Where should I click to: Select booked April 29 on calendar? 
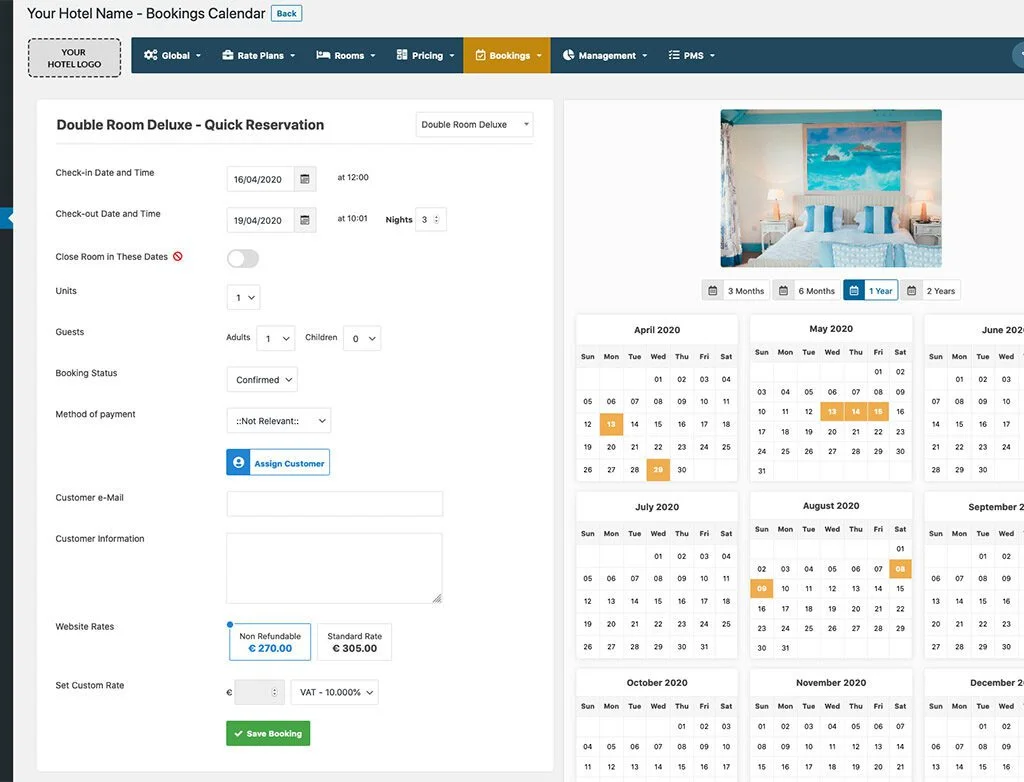658,470
